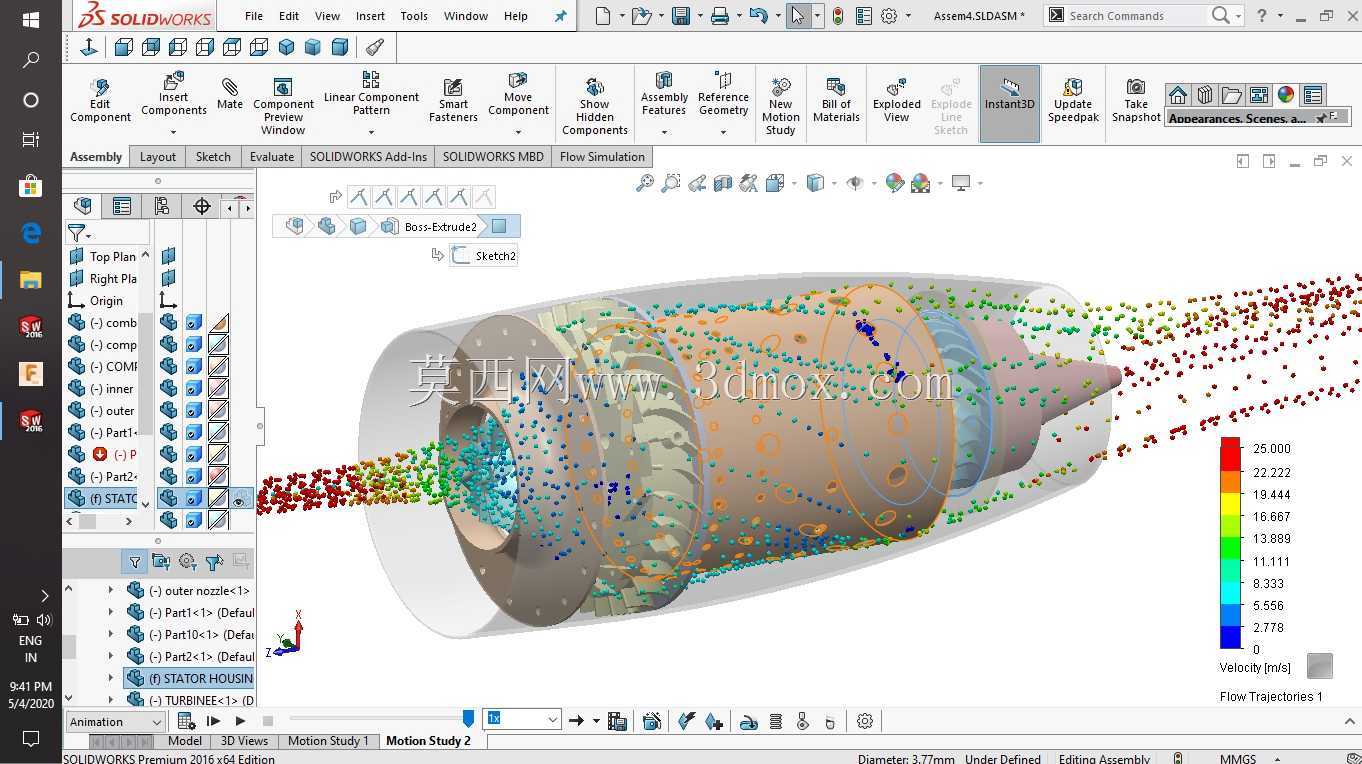The image size is (1362, 764).
Task: Open the DimXpert crosshair tab icon
Action: point(202,206)
